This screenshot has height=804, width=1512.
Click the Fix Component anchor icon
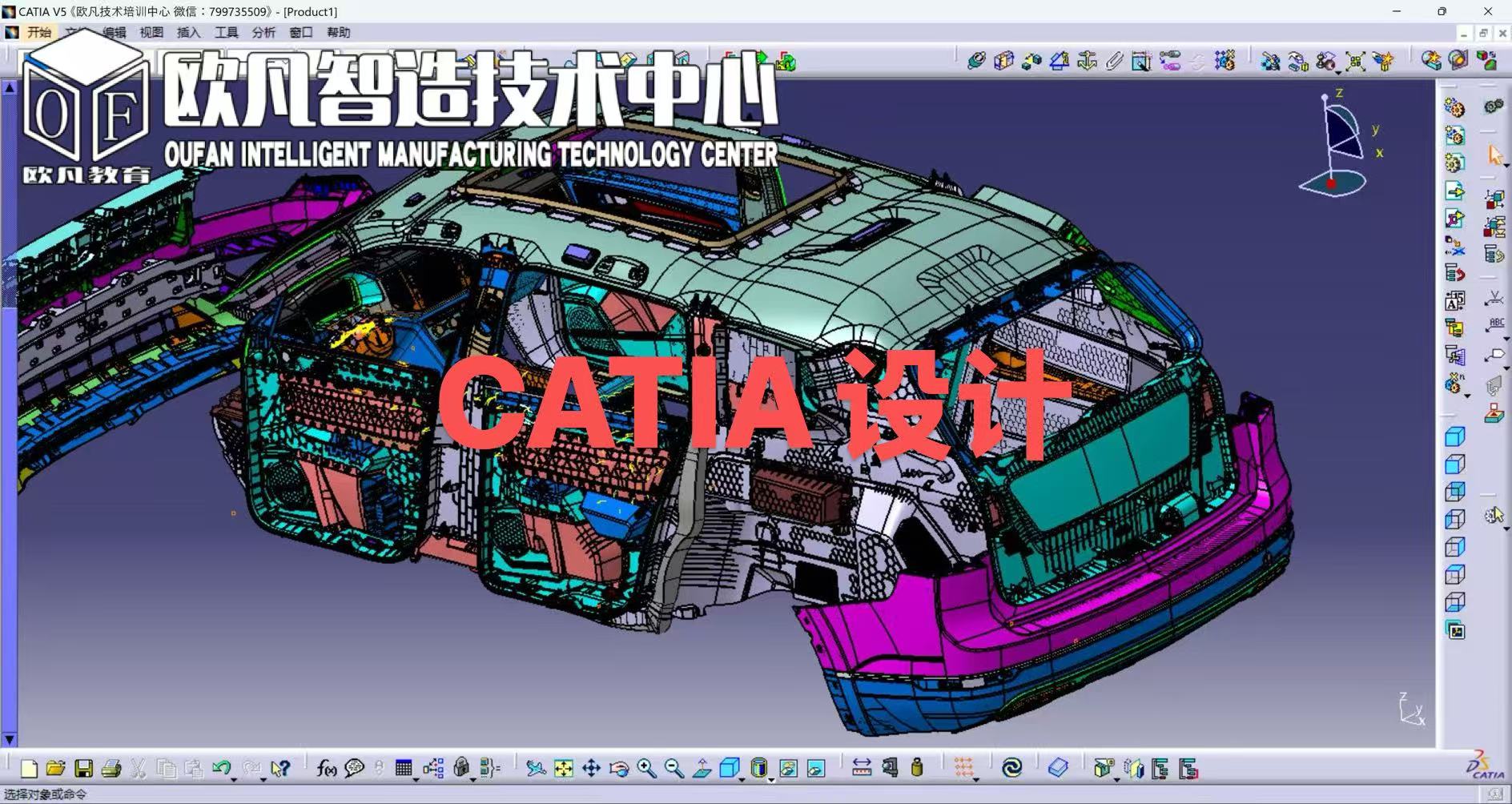[1087, 61]
